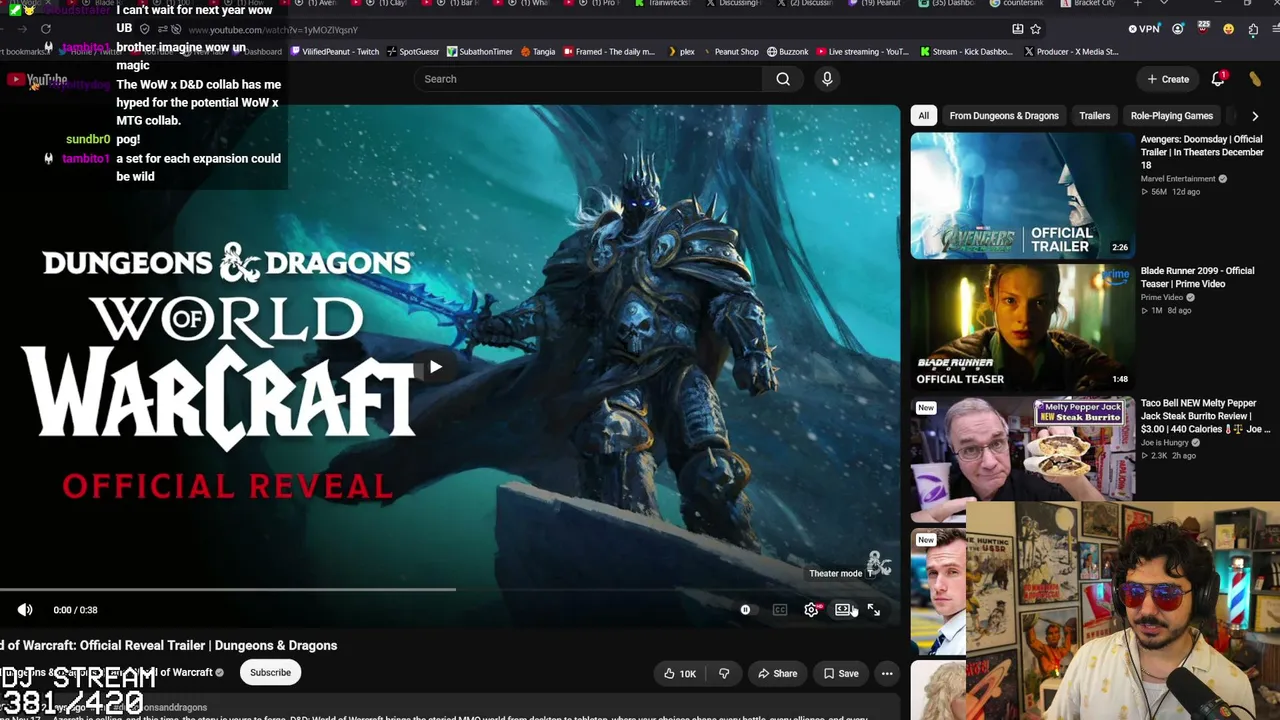The height and width of the screenshot is (720, 1280).
Task: Select the Role-Playing Games chip
Action: coord(1172,116)
